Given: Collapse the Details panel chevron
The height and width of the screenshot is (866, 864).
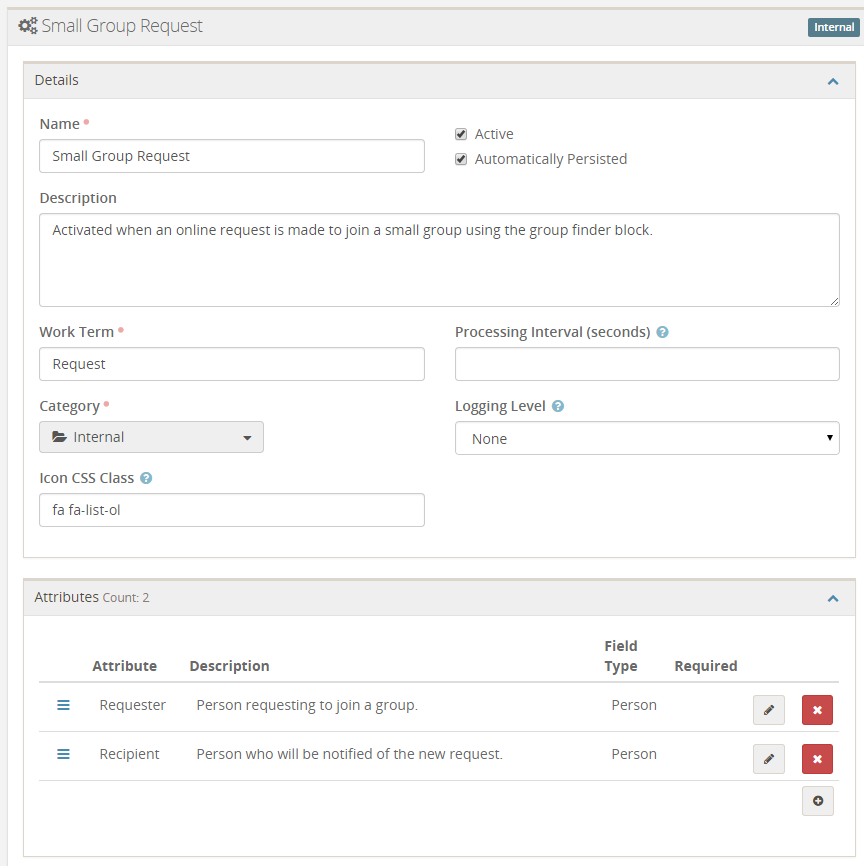Looking at the screenshot, I should pos(833,81).
